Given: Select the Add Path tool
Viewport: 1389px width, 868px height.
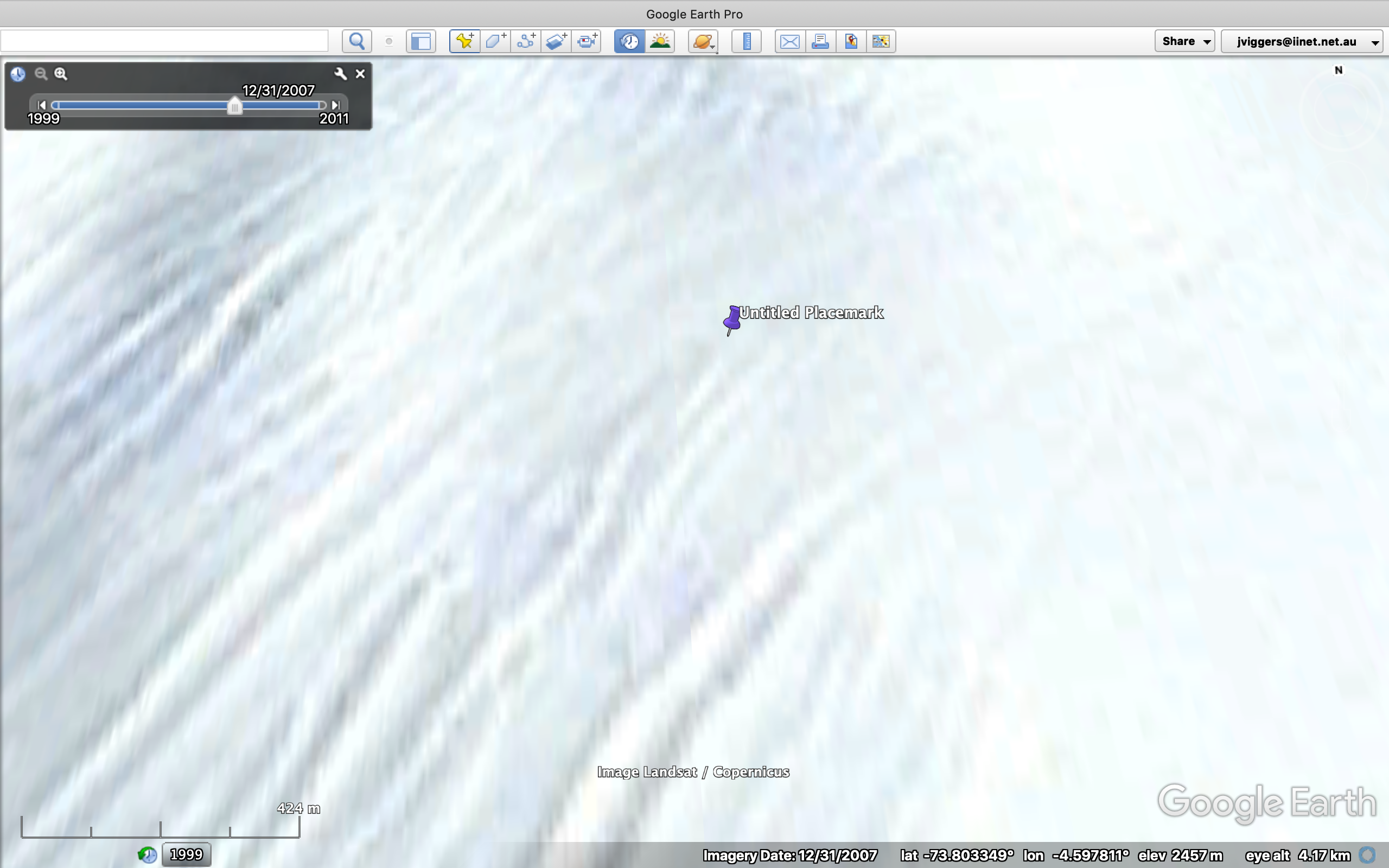Looking at the screenshot, I should click(525, 41).
